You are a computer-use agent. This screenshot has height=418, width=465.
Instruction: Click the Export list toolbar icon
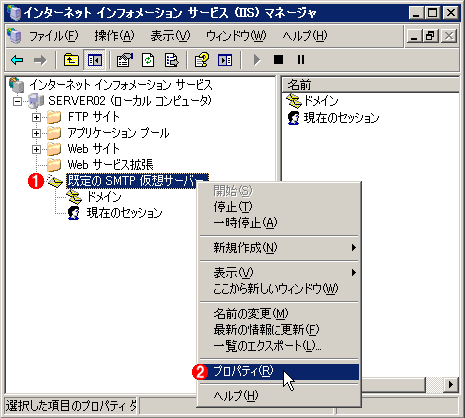click(x=171, y=60)
